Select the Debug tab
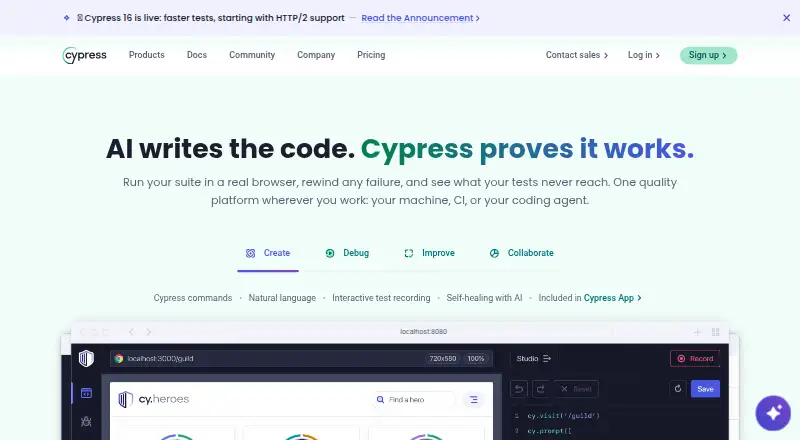 coord(347,253)
